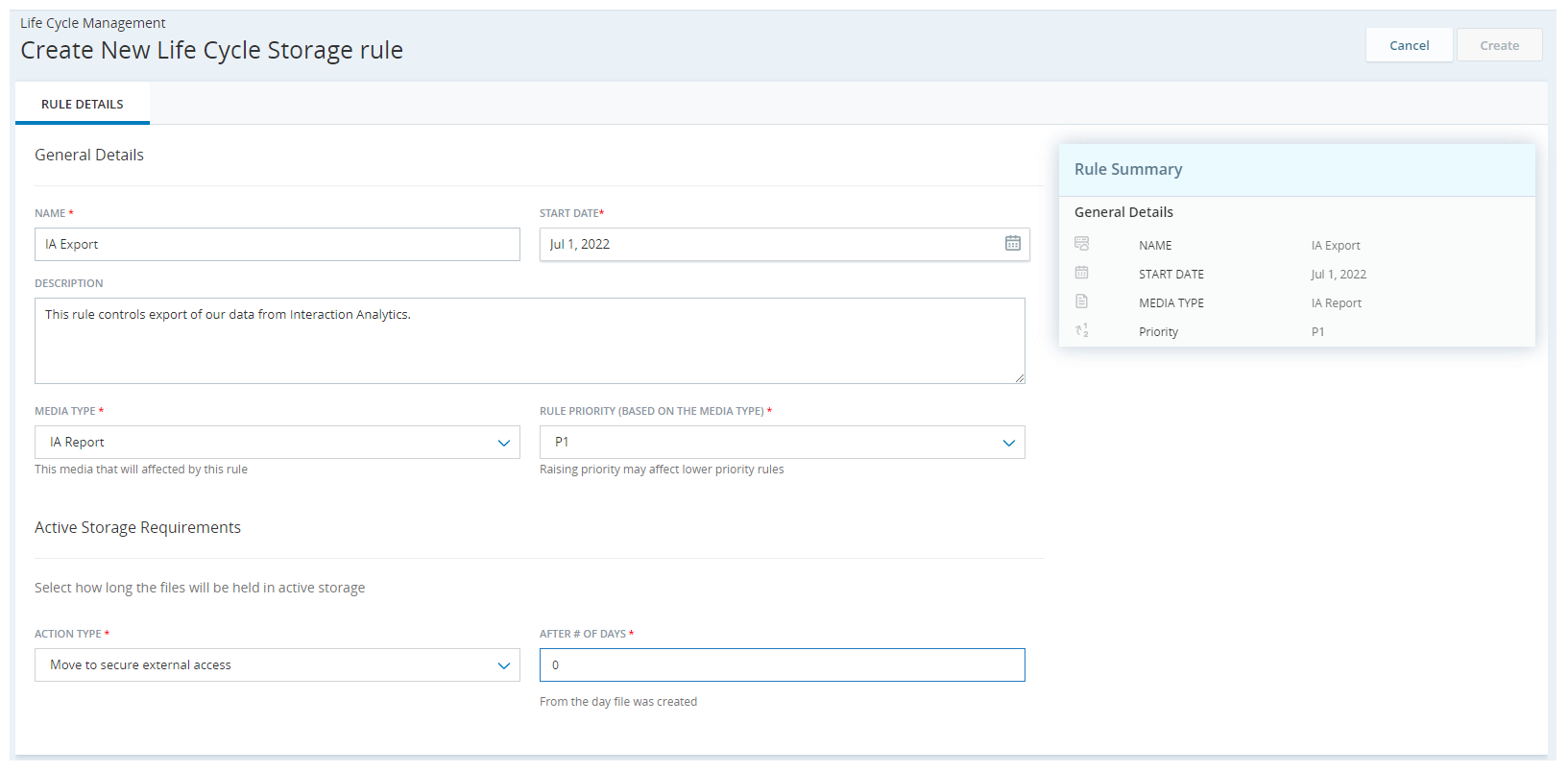Click the NAME label in Rule Summary

point(1155,245)
